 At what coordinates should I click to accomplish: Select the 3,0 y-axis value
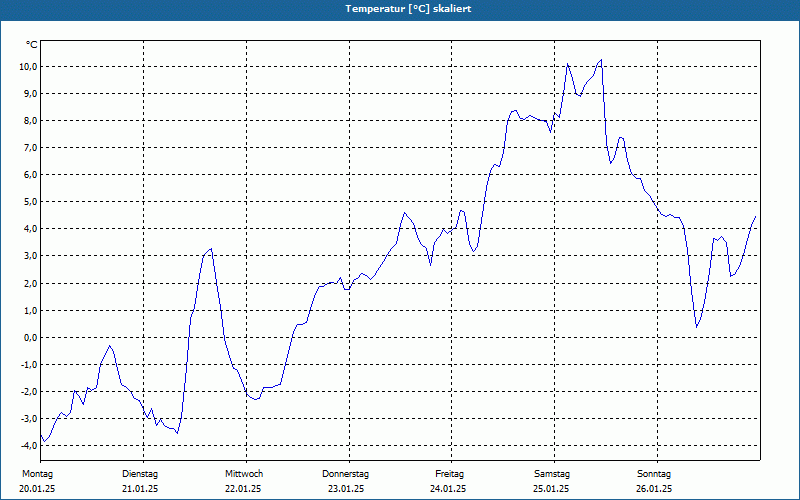(x=29, y=256)
